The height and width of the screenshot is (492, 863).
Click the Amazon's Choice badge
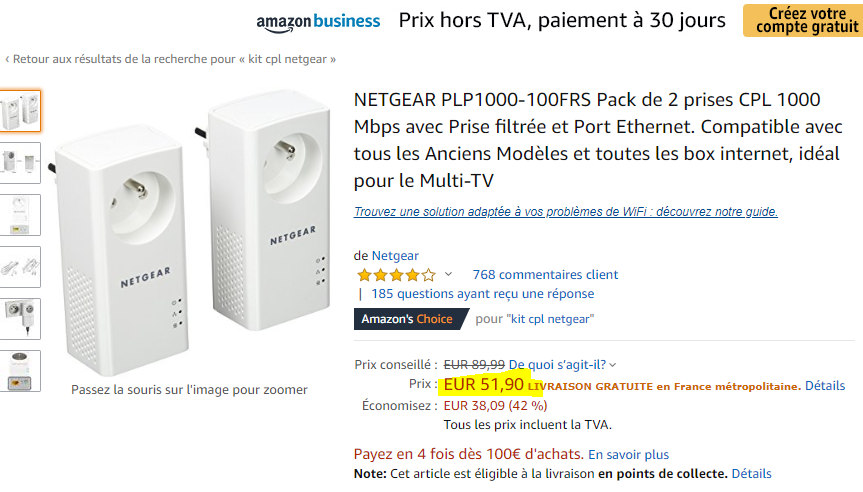click(x=407, y=319)
